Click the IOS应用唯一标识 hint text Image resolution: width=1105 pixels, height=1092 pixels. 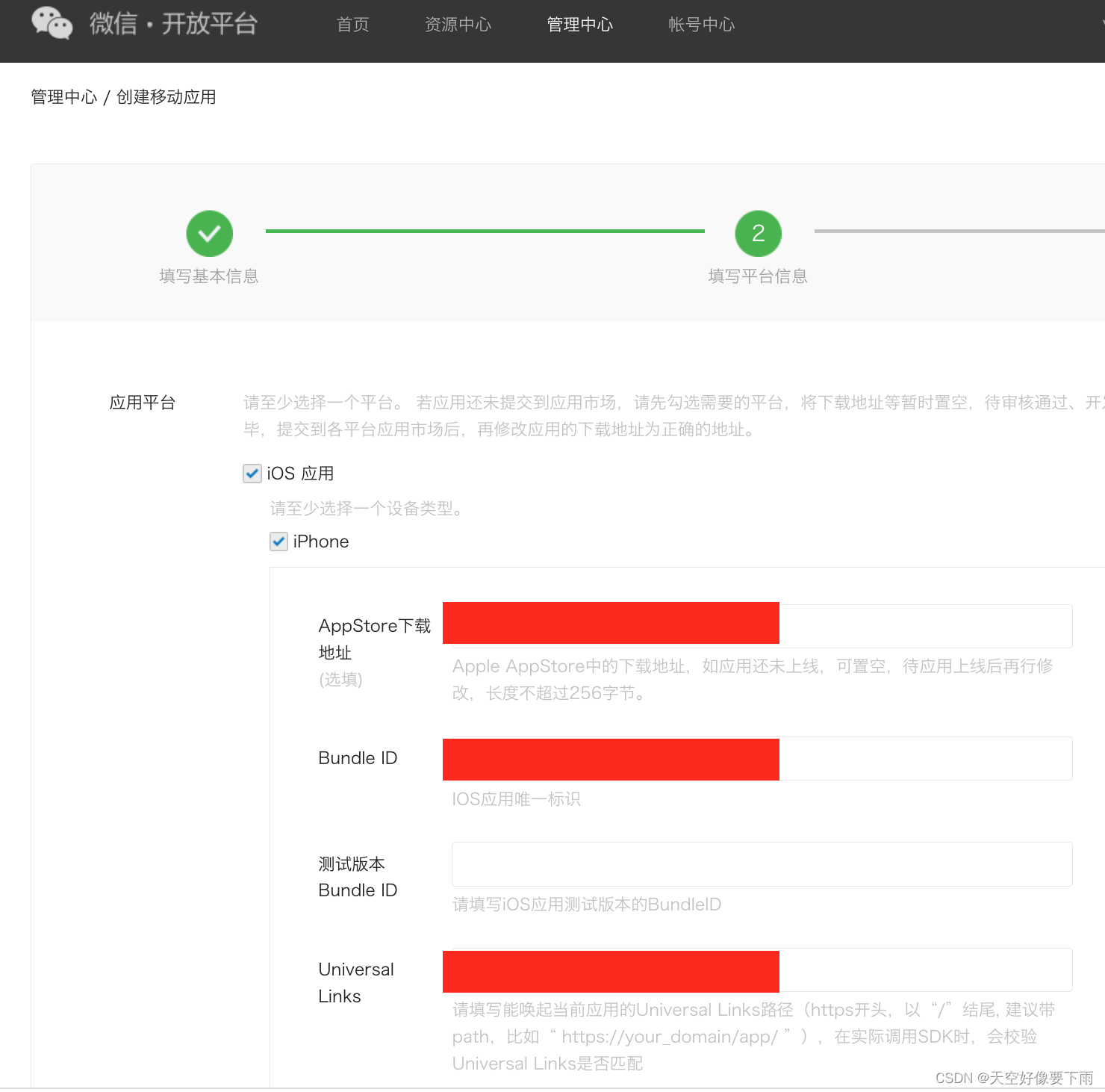(516, 799)
